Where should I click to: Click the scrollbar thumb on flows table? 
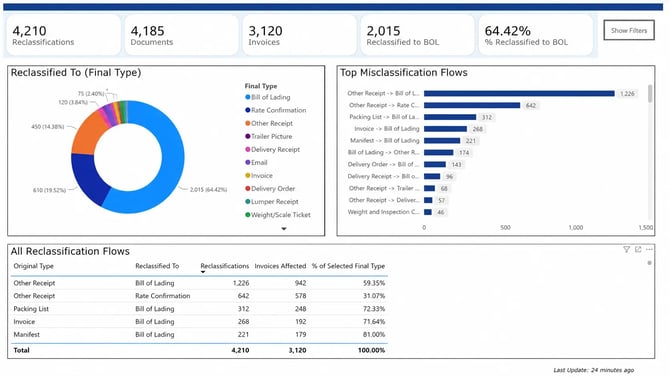(x=649, y=263)
